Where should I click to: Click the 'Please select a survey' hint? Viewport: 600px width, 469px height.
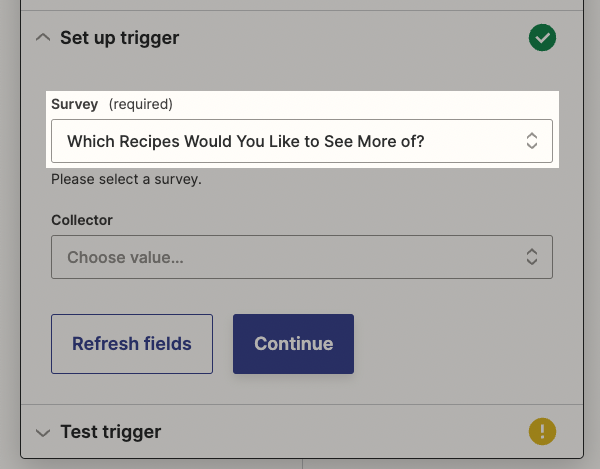click(126, 180)
